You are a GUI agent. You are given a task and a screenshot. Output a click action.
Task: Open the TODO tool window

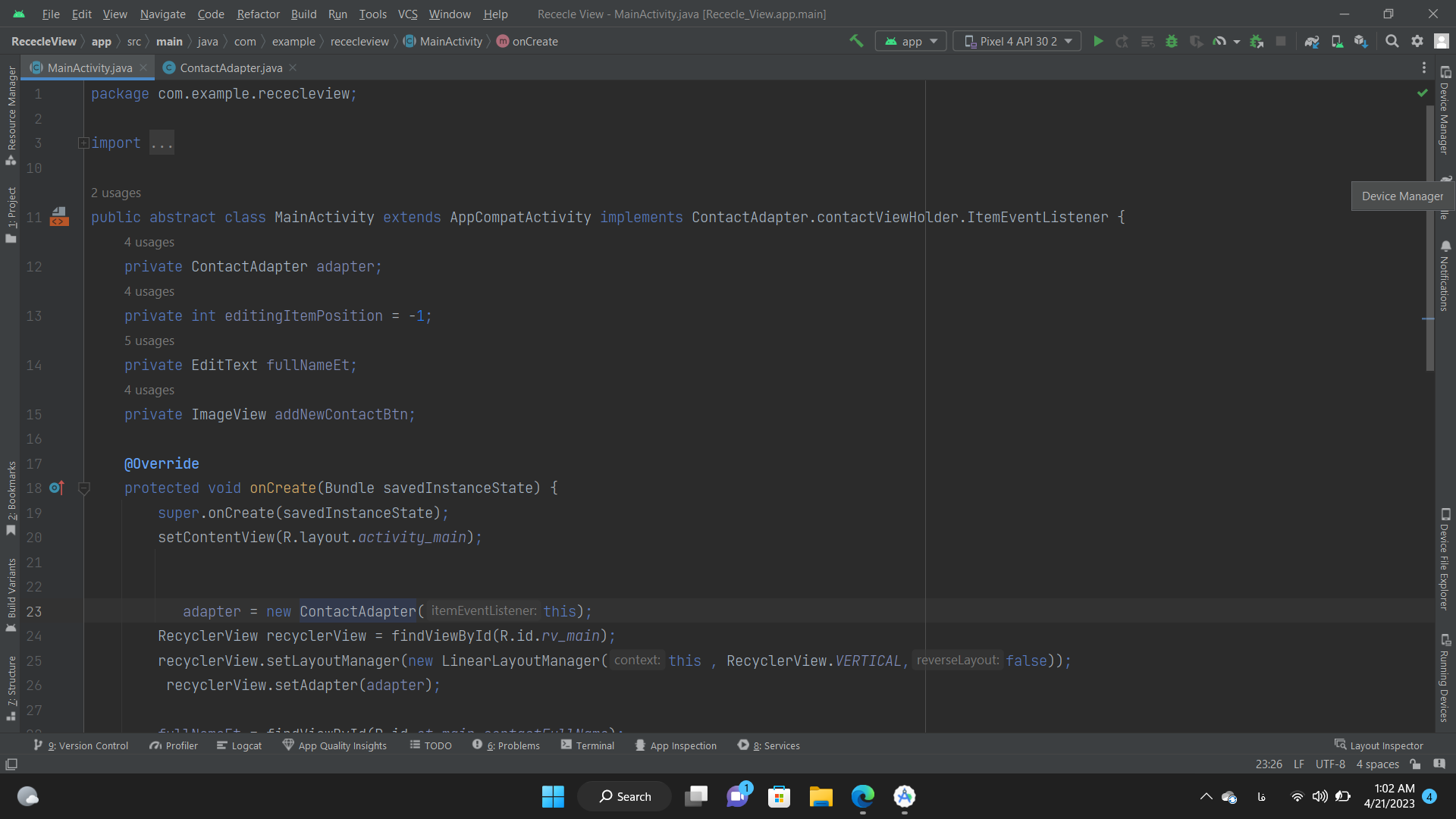431,745
